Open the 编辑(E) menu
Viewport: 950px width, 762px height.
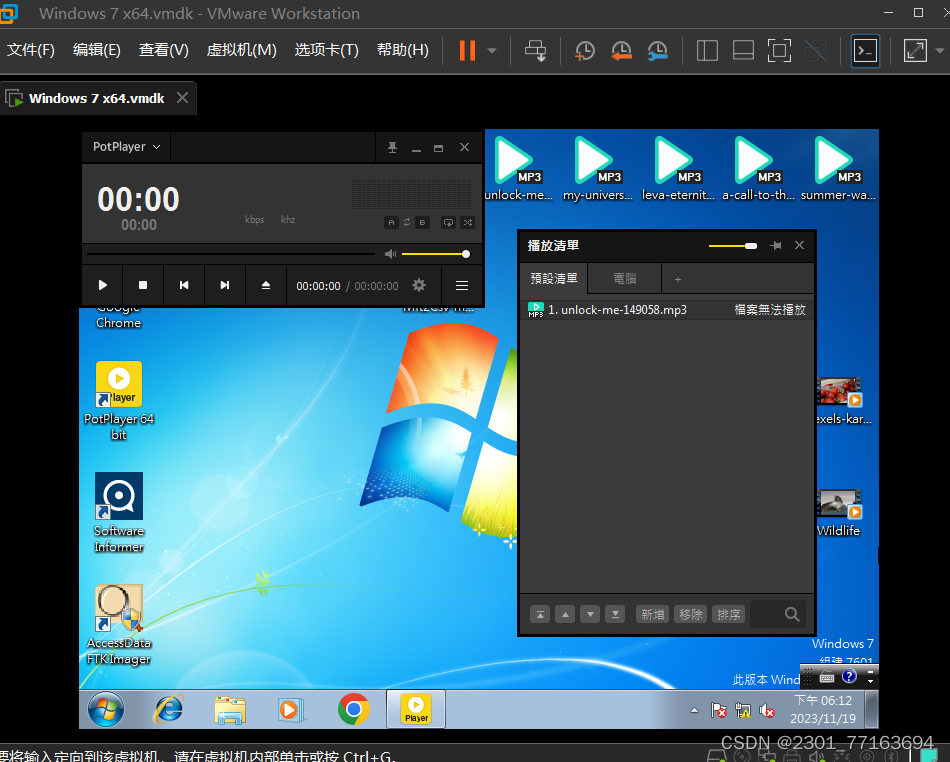pos(96,50)
